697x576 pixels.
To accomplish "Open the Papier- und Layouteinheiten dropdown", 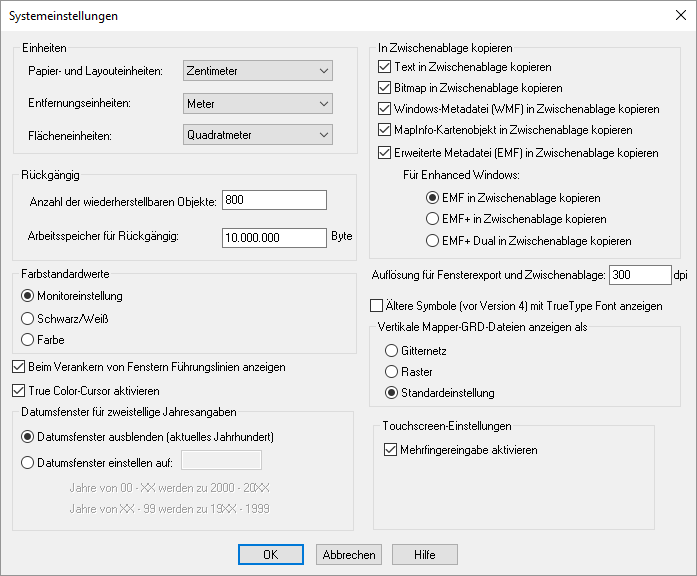I will 258,71.
